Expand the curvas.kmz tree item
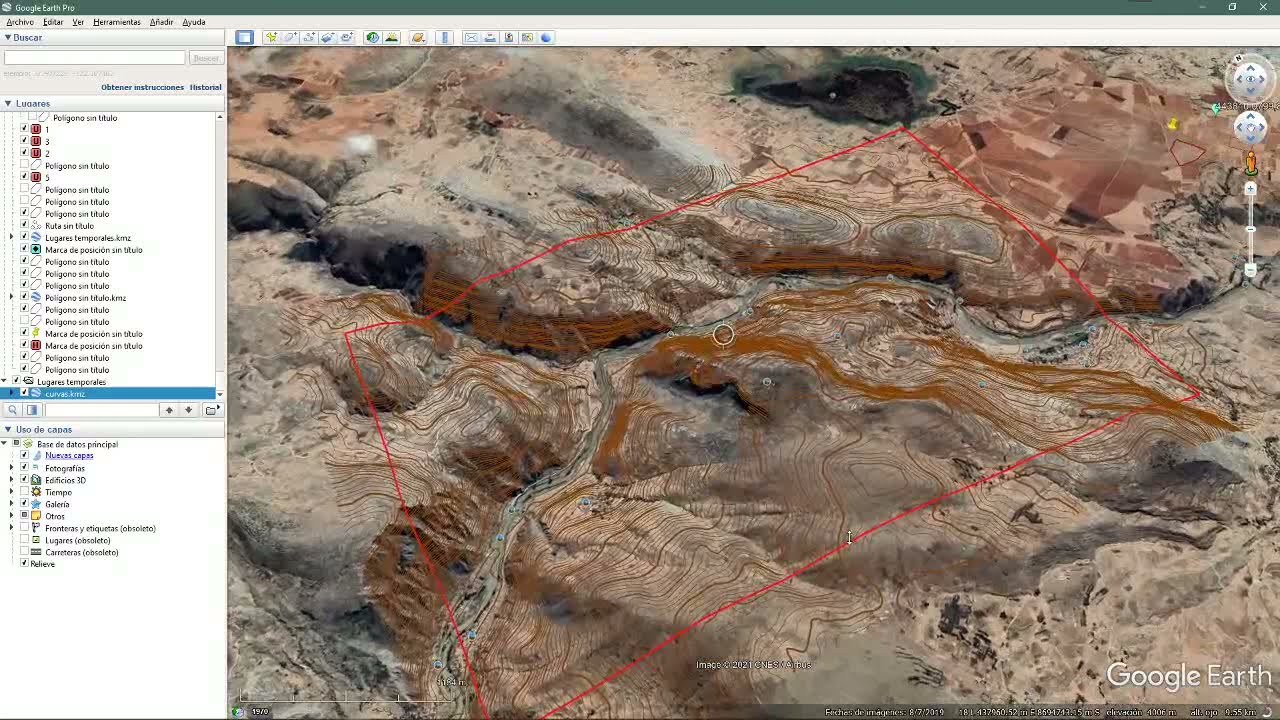The width and height of the screenshot is (1280, 720). [x=12, y=394]
